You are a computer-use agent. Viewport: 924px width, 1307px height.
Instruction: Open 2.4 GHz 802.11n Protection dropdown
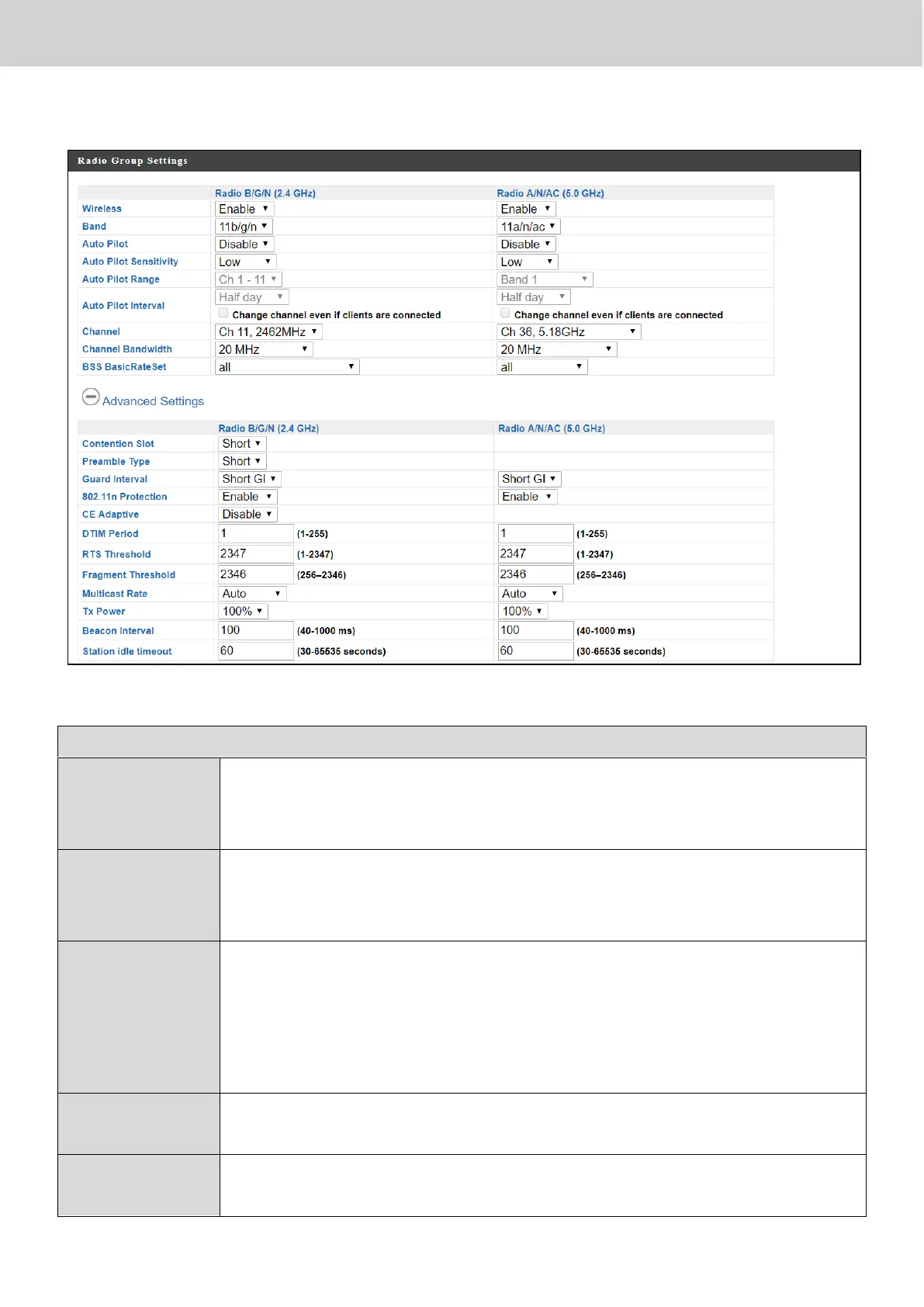coord(247,497)
